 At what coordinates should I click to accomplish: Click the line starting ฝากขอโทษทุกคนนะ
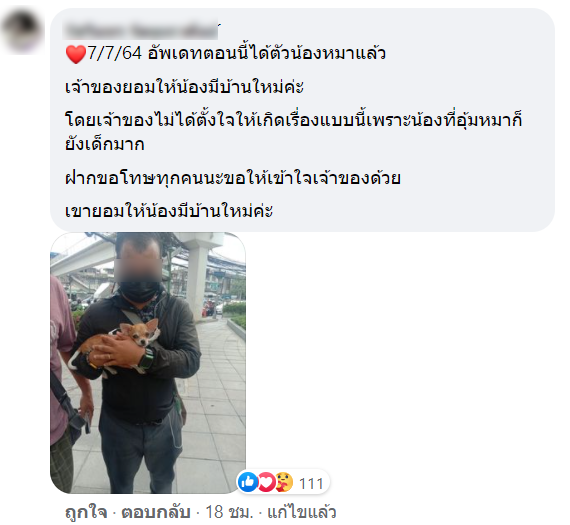pyautogui.click(x=233, y=178)
